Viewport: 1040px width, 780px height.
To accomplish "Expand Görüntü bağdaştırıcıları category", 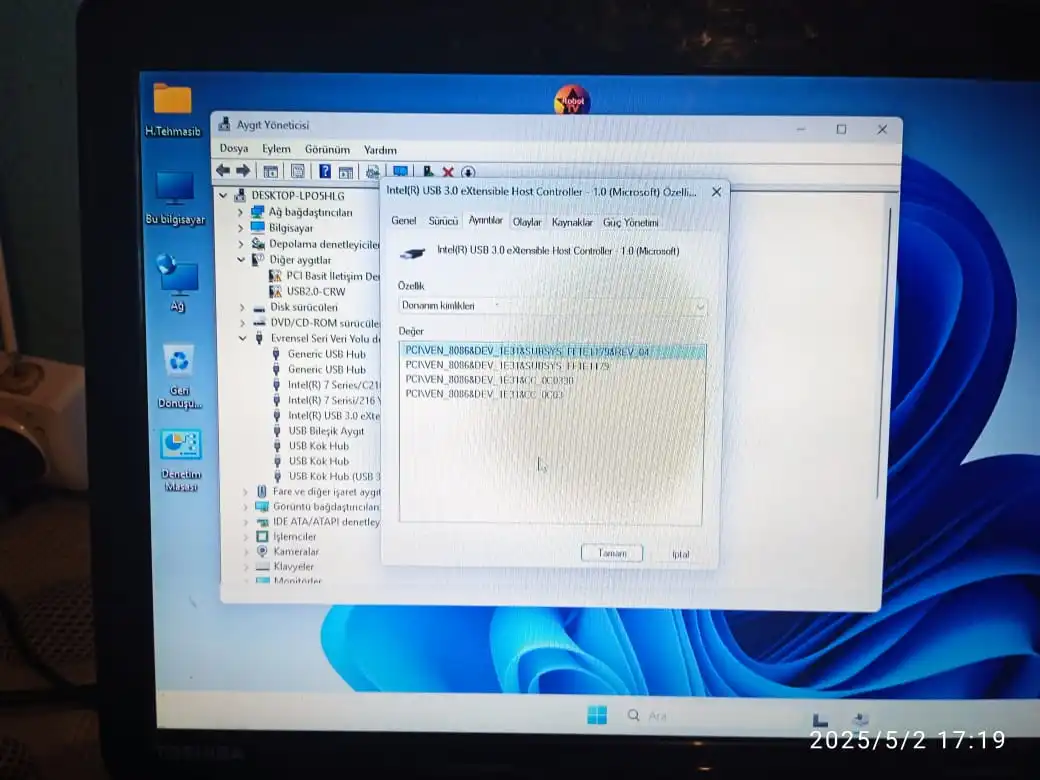I will coord(245,507).
